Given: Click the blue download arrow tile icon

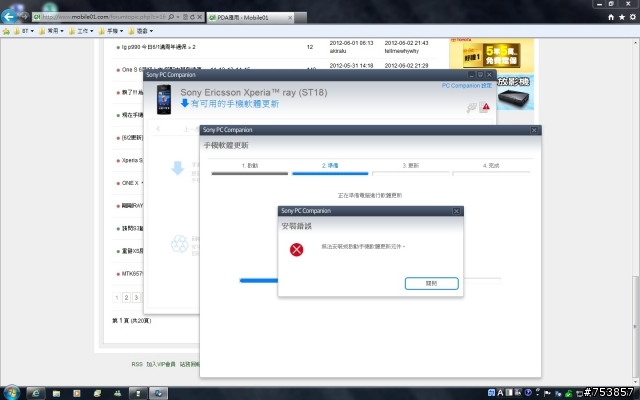Looking at the screenshot, I should pos(178,168).
